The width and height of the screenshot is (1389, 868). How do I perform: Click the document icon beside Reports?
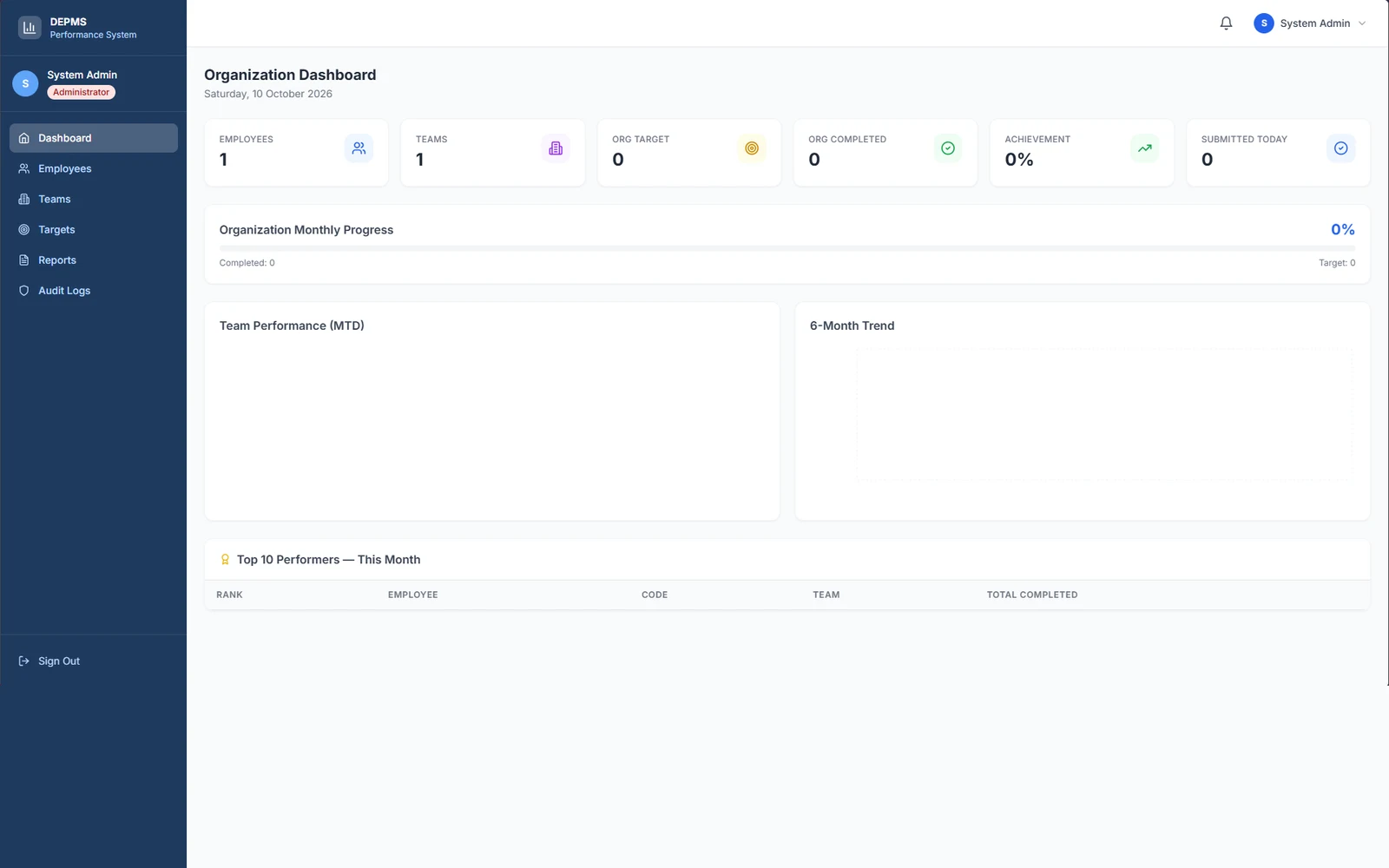[24, 260]
